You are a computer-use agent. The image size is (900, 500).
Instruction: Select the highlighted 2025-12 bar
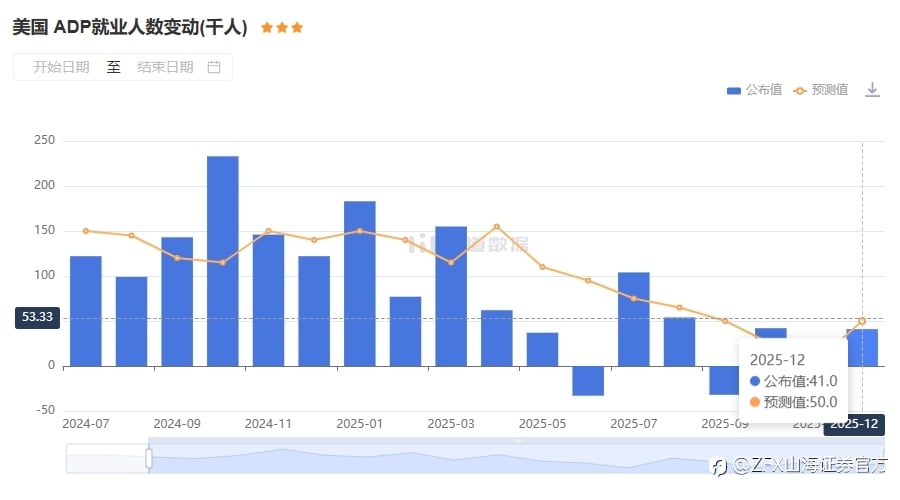tap(862, 347)
